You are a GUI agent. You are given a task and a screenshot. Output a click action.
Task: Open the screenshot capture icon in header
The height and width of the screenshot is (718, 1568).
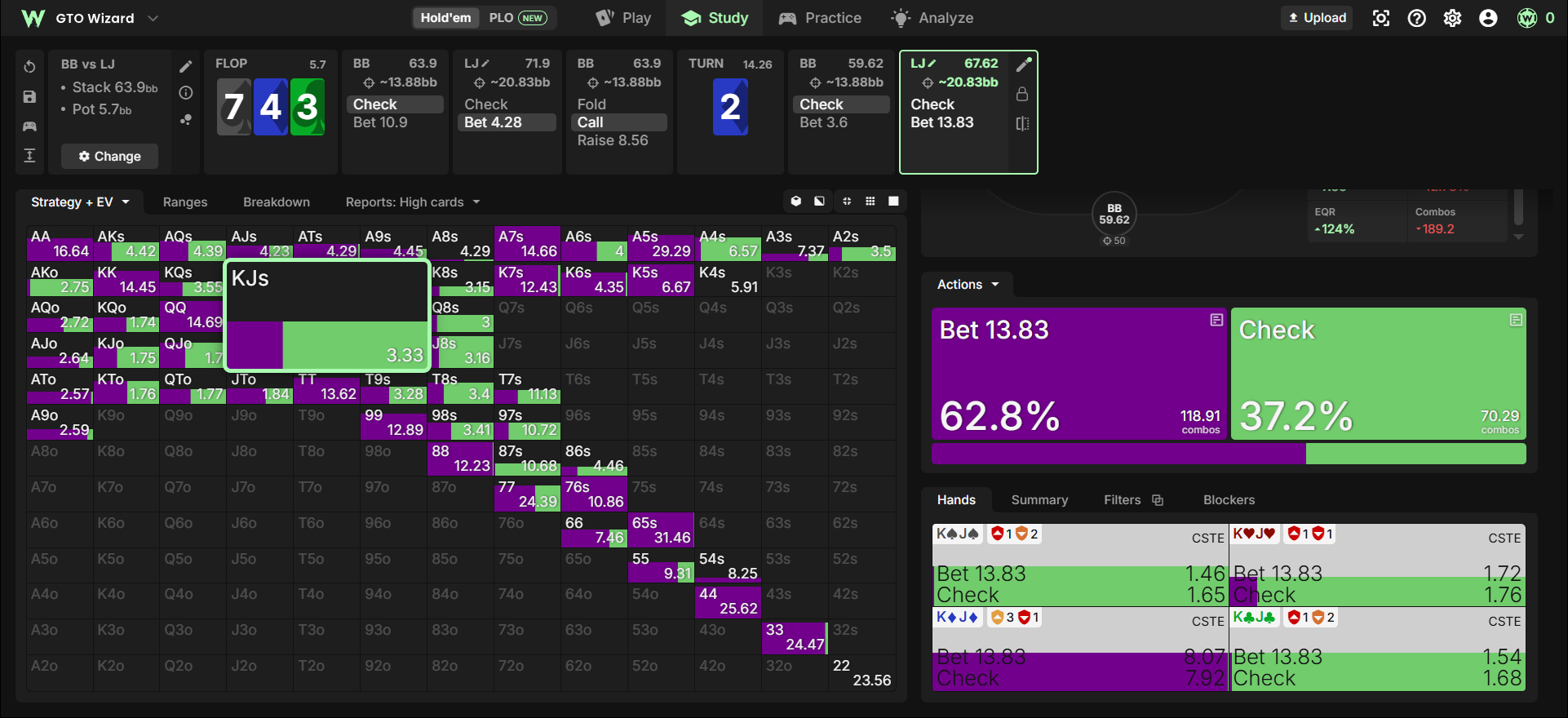[x=1381, y=18]
